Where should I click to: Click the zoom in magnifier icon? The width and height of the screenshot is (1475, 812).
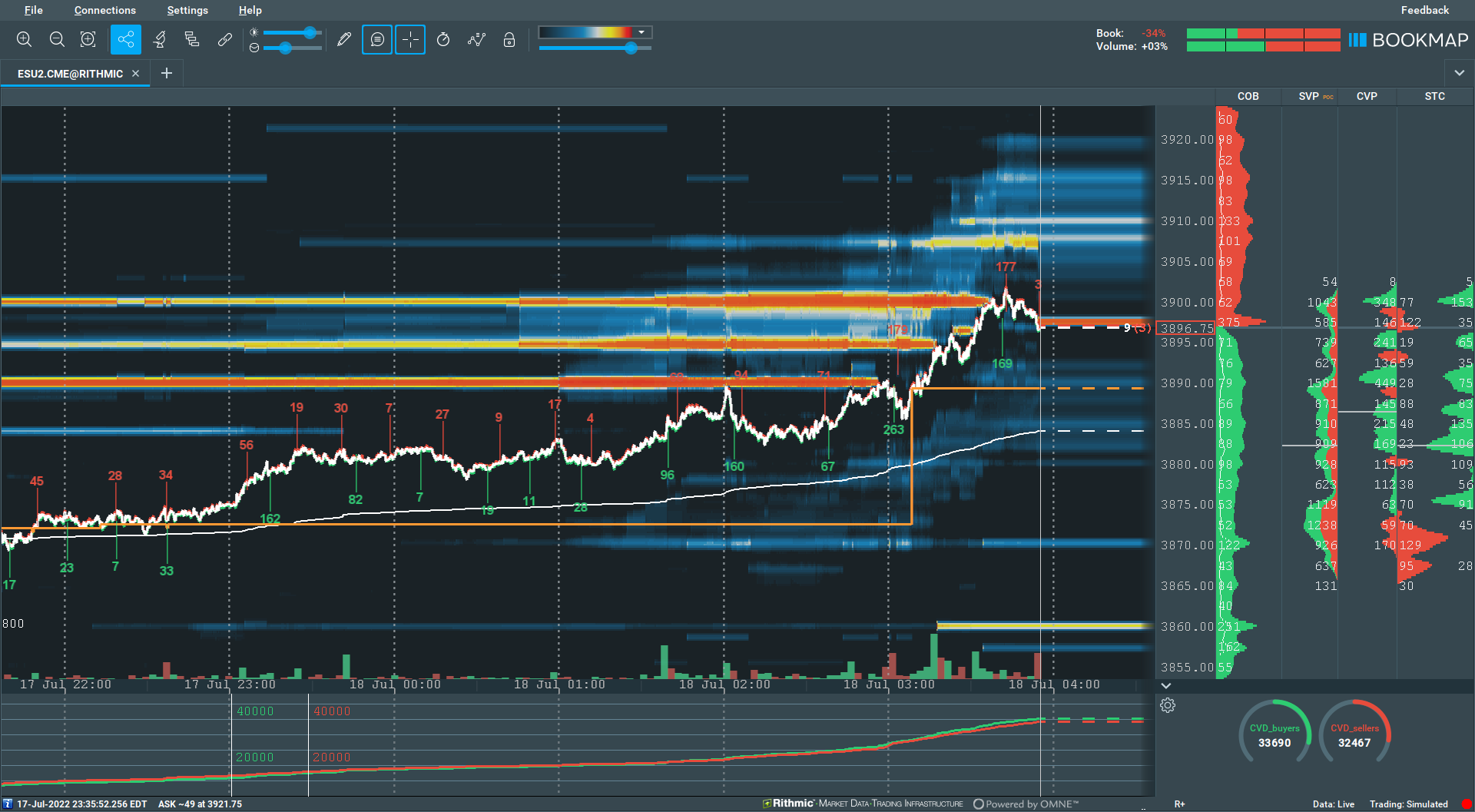coord(24,39)
